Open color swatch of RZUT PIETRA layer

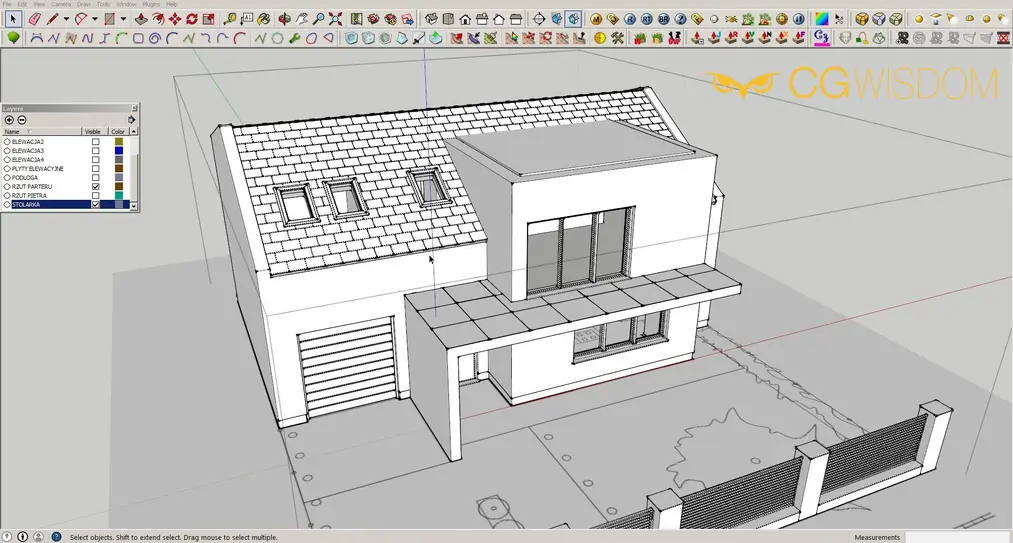pos(119,195)
